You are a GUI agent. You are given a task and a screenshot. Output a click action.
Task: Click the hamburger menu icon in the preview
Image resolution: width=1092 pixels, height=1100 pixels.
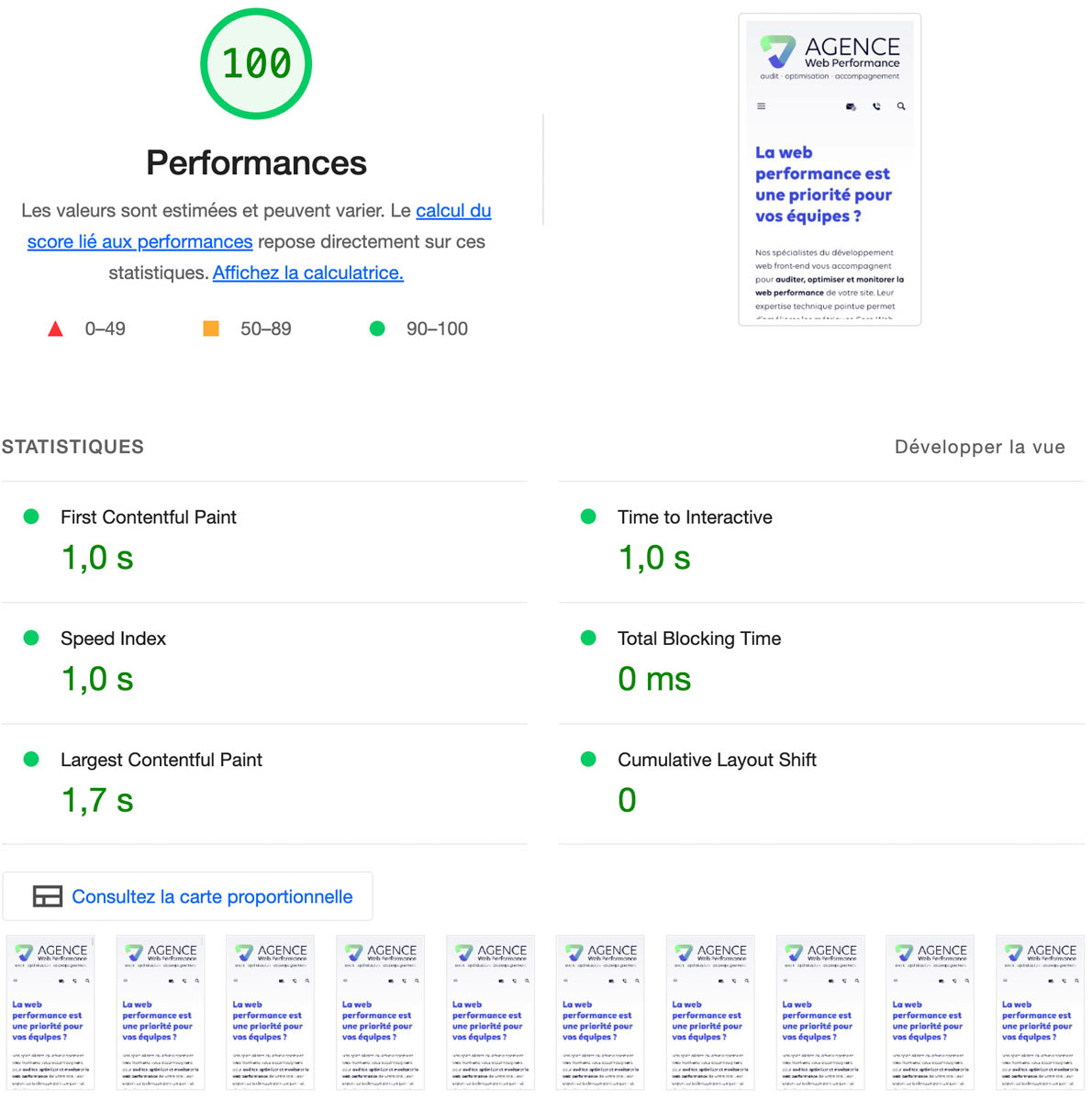tap(762, 106)
